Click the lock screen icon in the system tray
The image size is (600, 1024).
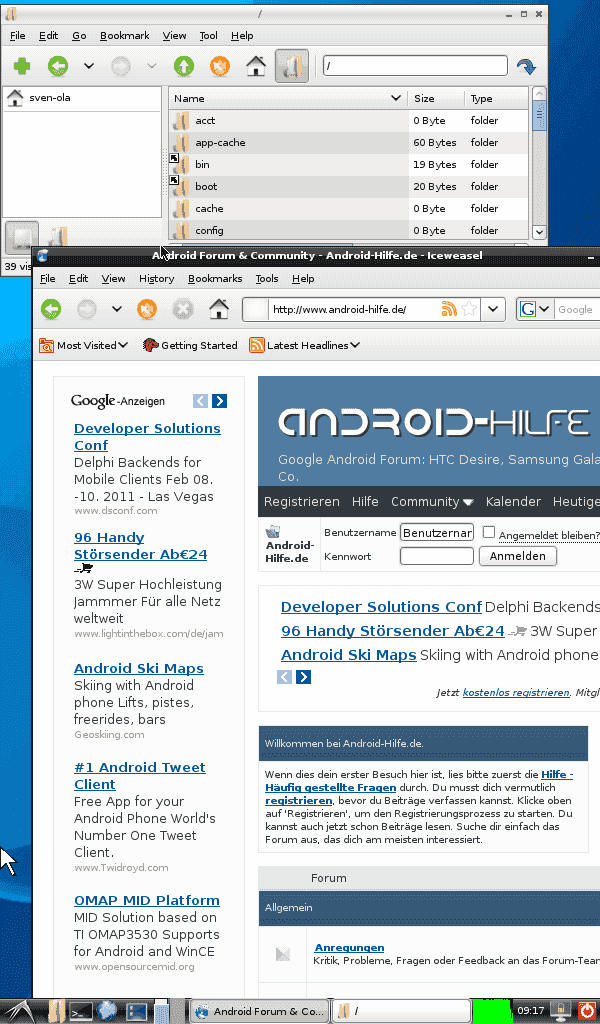click(561, 1010)
